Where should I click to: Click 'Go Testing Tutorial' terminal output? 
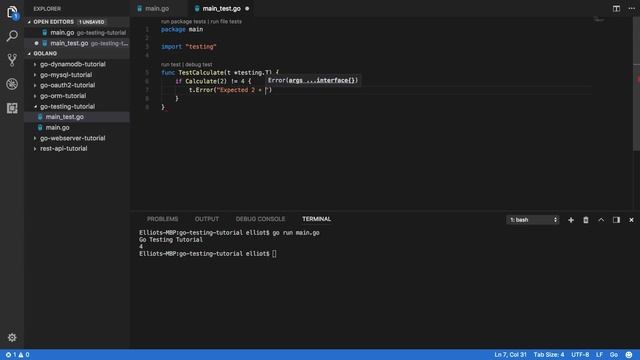[171, 240]
